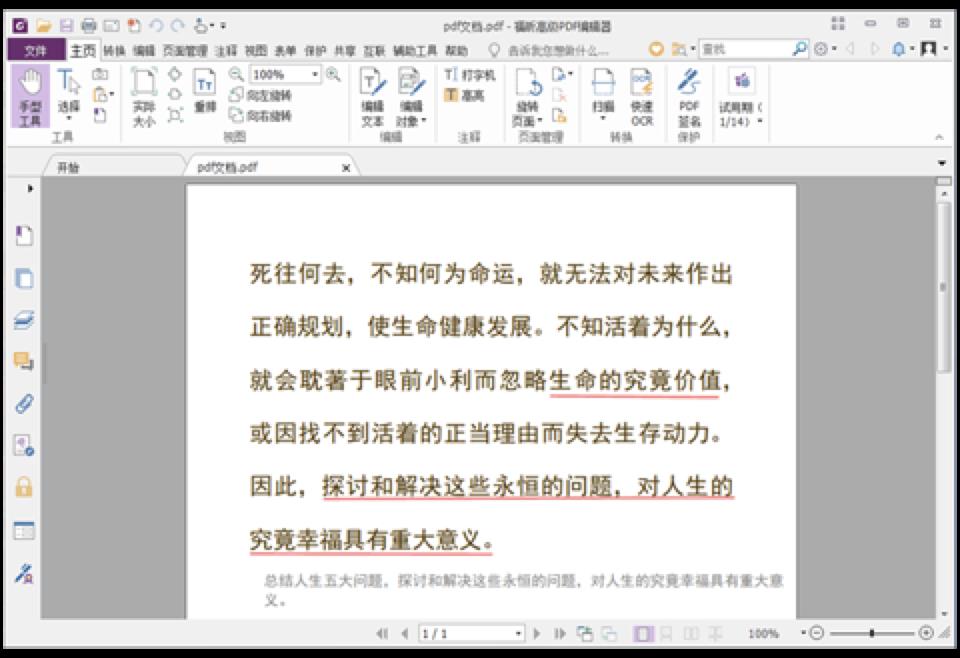The image size is (960, 658).
Task: Open the Help (帮助) ribbon tab
Action: click(456, 50)
